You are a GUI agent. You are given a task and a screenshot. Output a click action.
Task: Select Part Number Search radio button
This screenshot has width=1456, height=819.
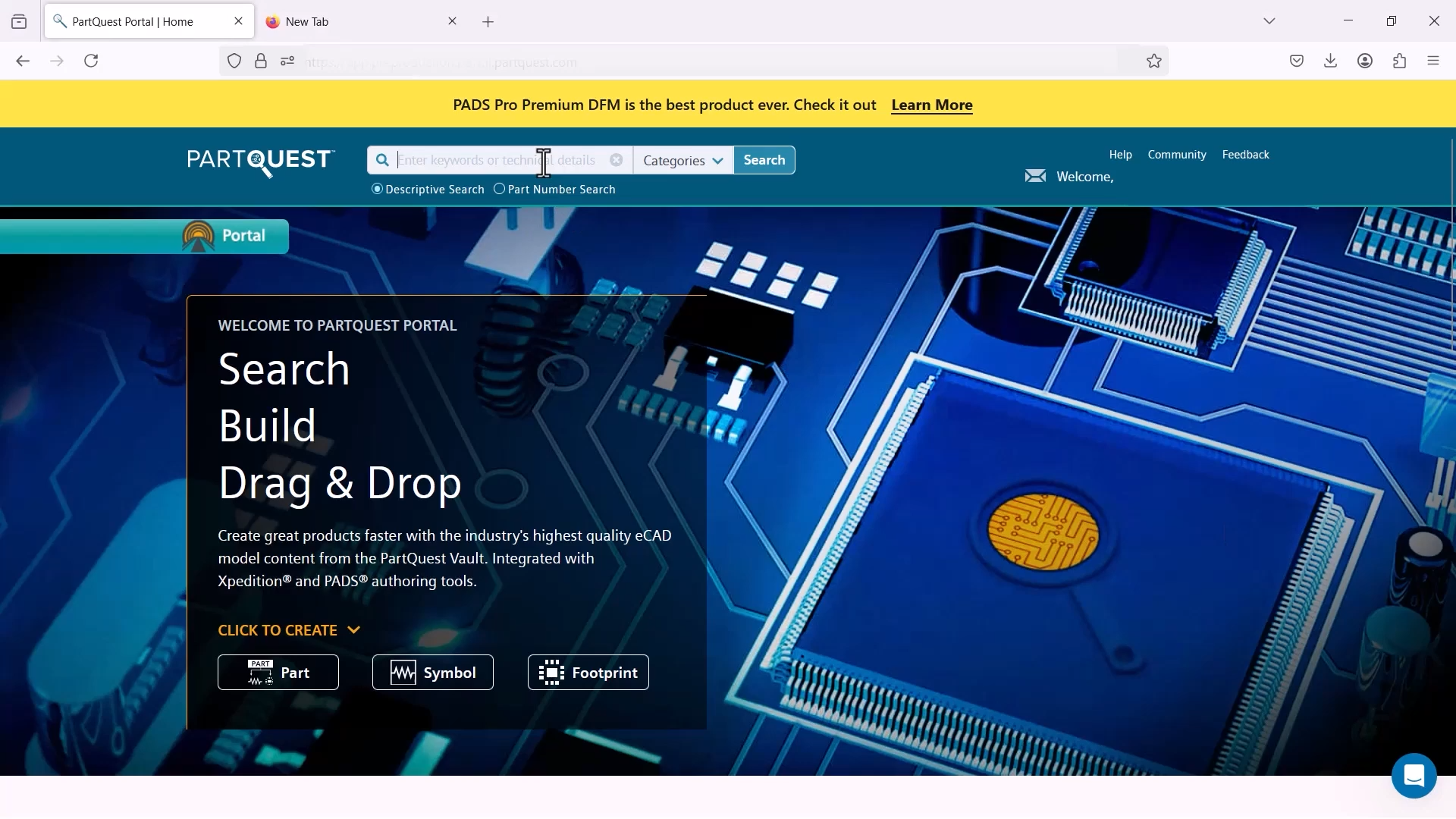[x=499, y=190]
